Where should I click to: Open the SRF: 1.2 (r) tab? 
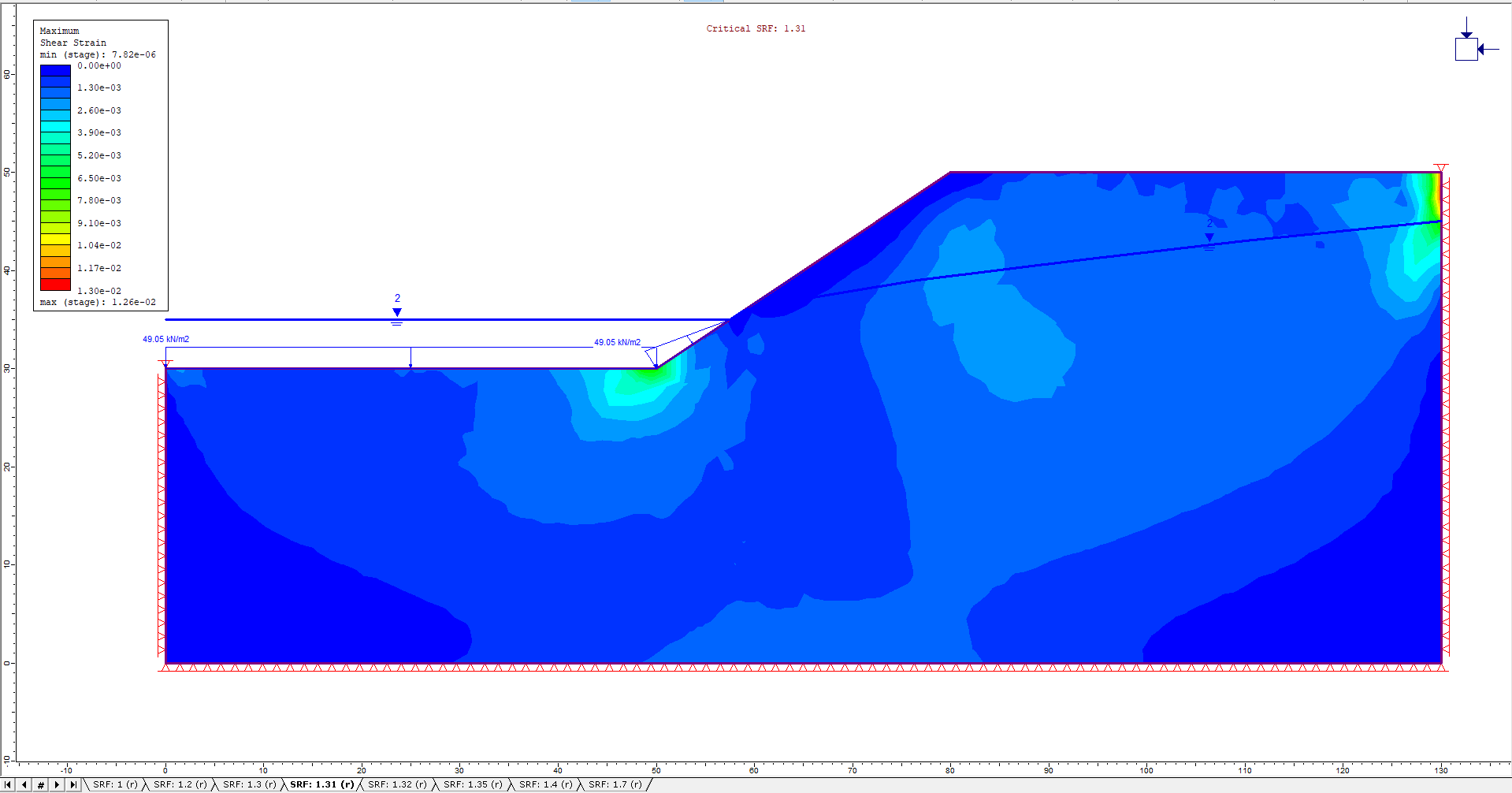180,784
